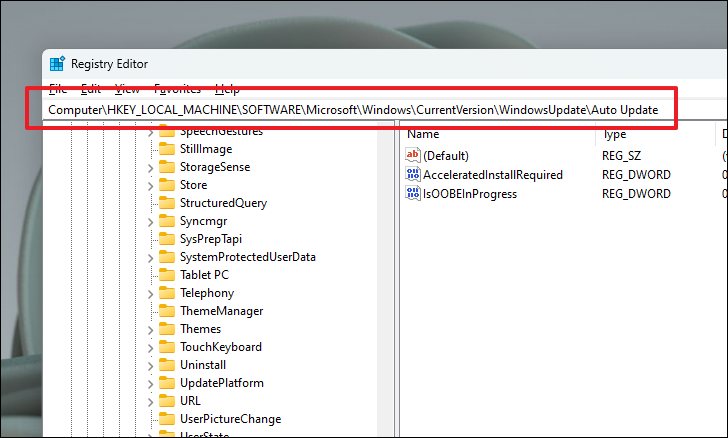Select the (Default) value name

pyautogui.click(x=446, y=156)
